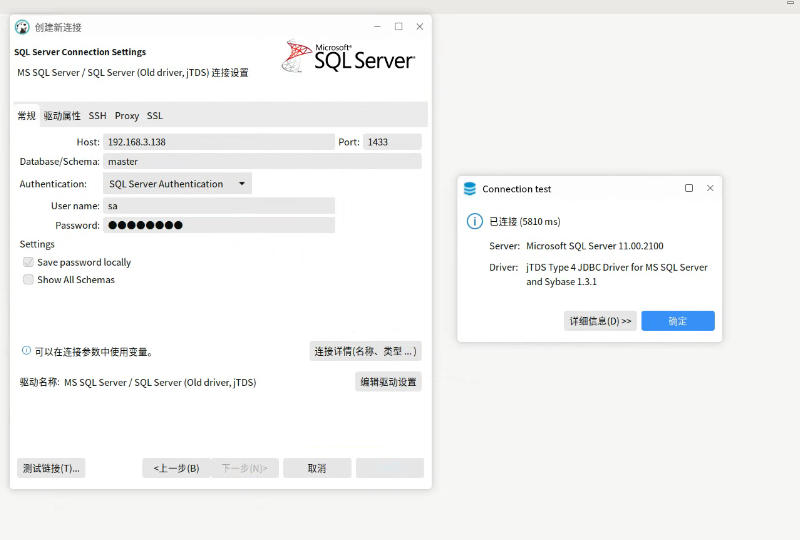Open the Proxy tab
Image resolution: width=800 pixels, height=540 pixels.
[127, 116]
